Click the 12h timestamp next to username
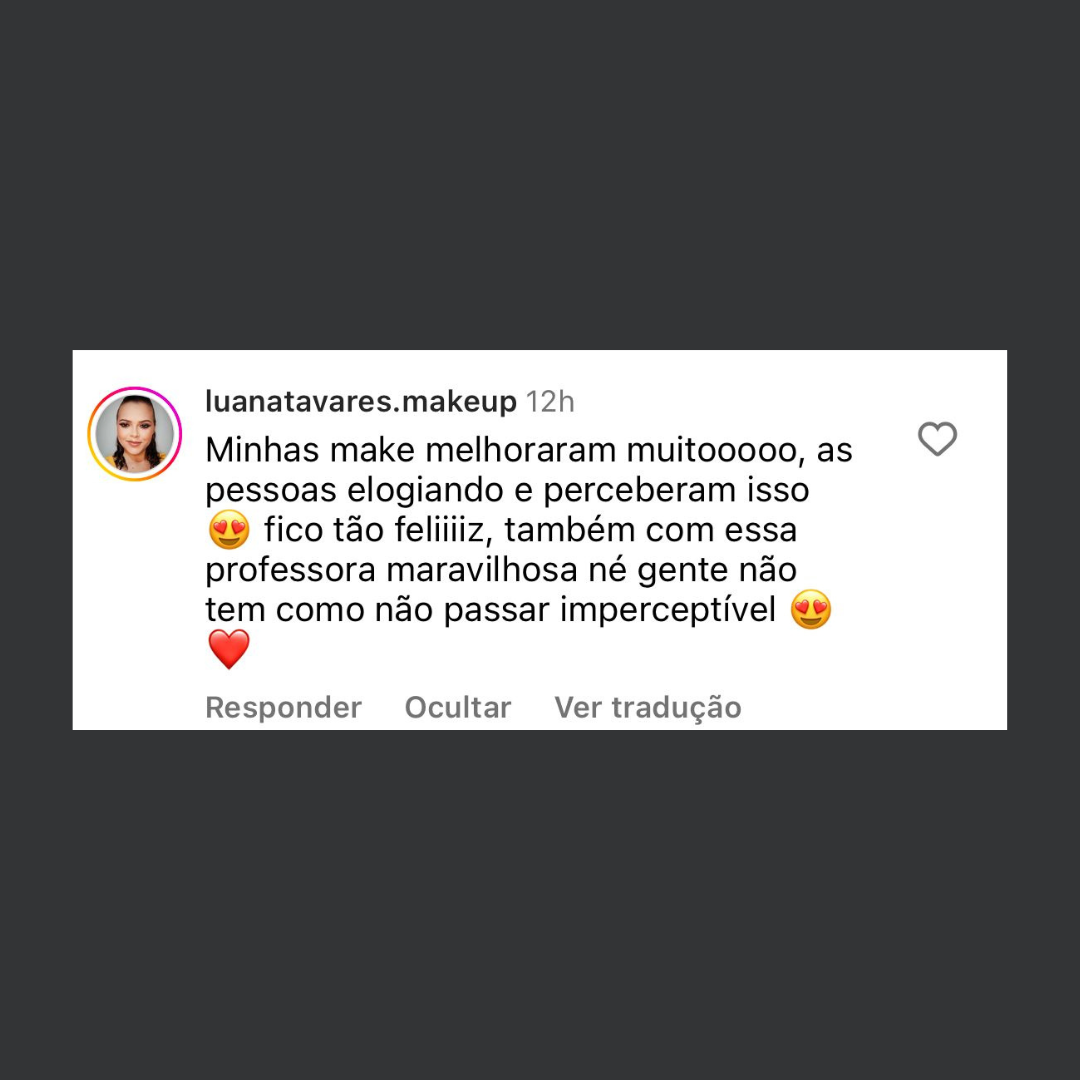 550,402
